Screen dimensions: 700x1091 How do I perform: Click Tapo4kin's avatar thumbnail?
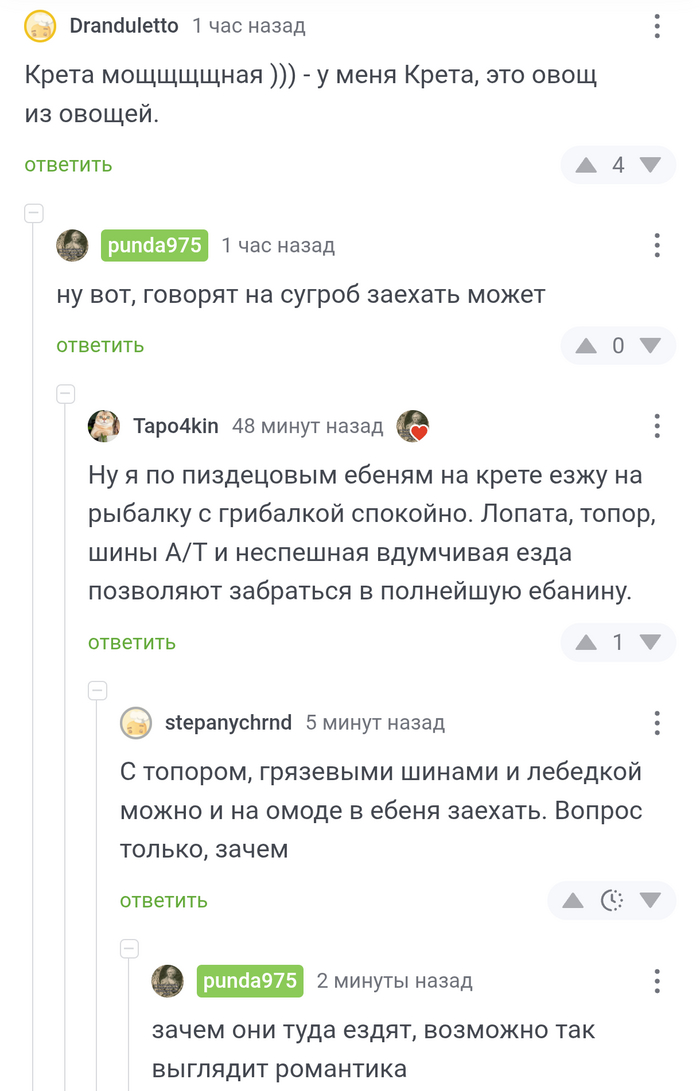pos(104,425)
